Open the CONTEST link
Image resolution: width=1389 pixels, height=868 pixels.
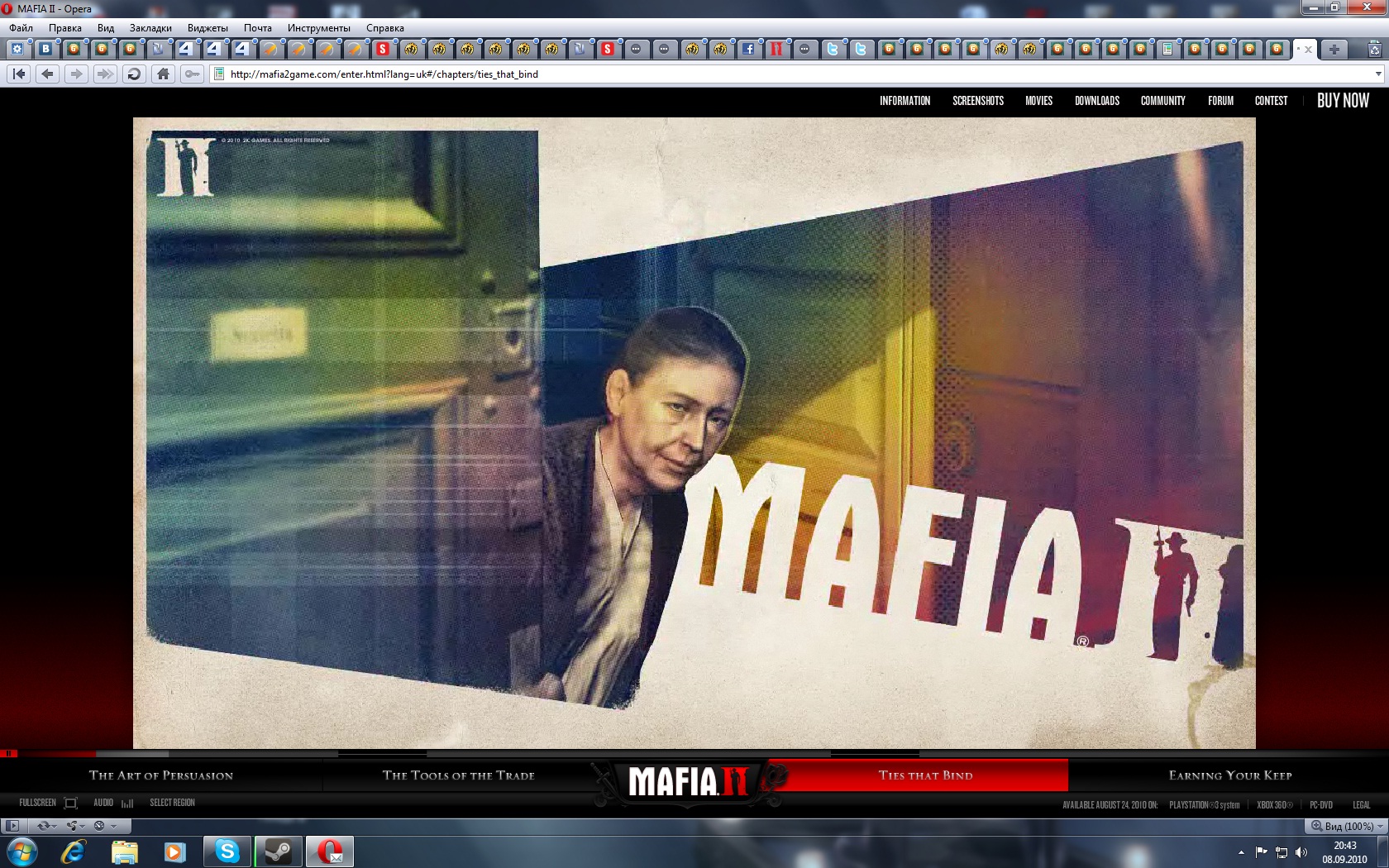tap(1271, 101)
